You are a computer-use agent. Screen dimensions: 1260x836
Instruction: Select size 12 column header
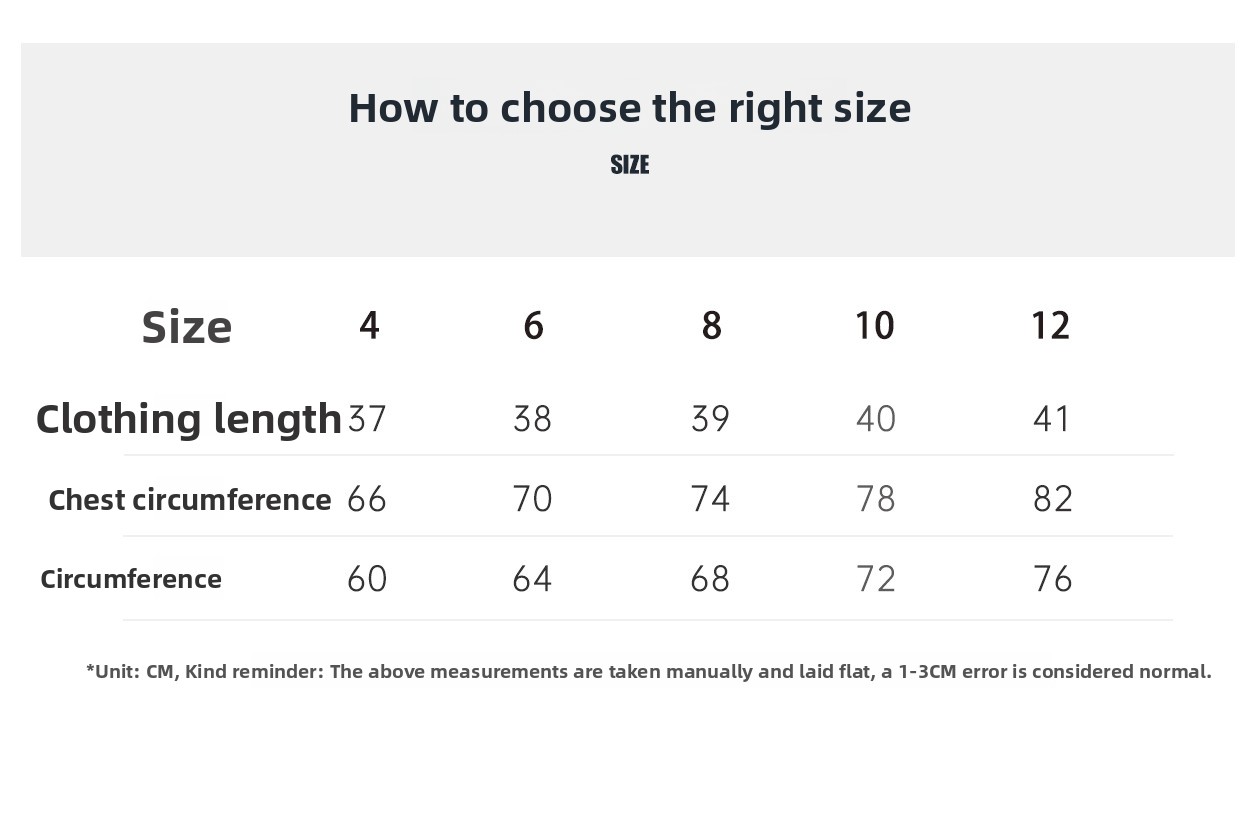point(1051,325)
